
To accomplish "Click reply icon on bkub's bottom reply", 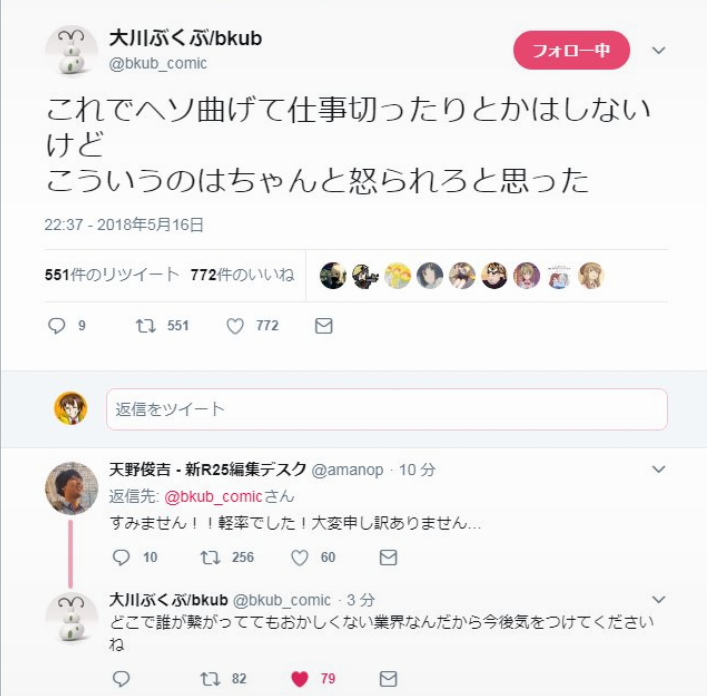I will [121, 678].
